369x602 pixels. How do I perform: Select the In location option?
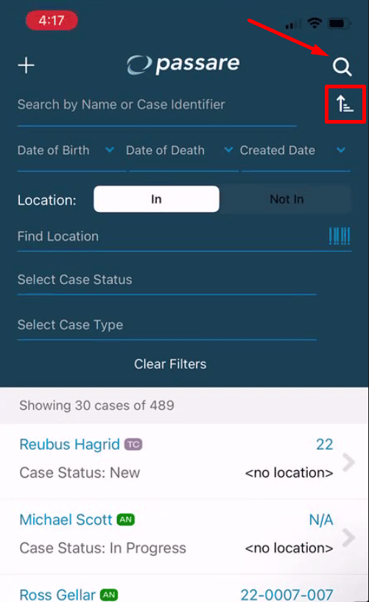click(x=157, y=199)
